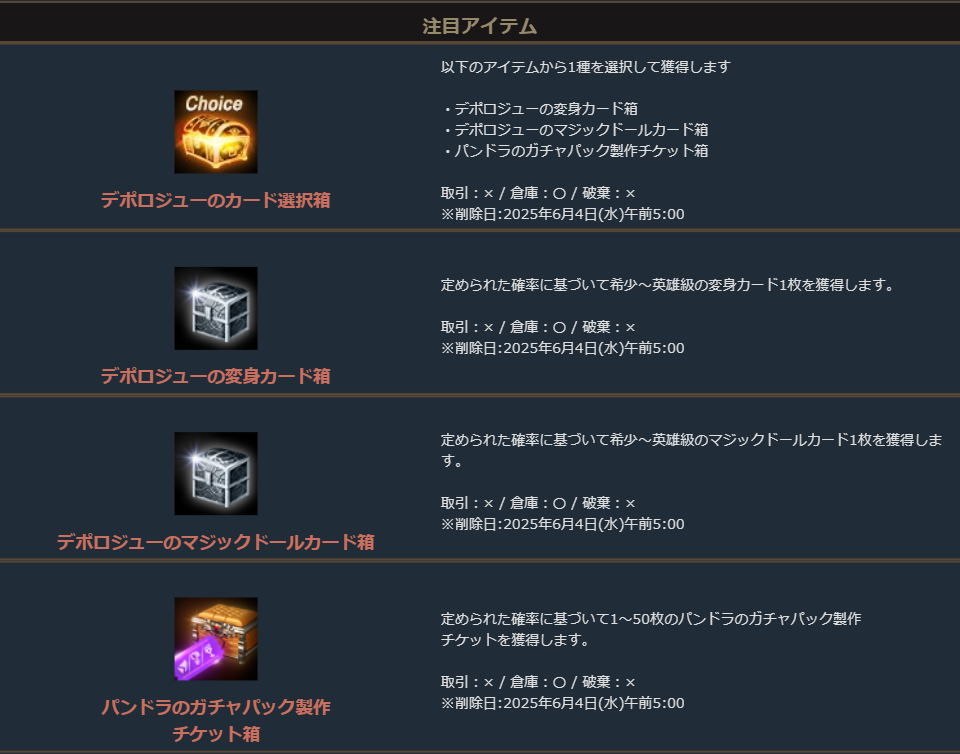The width and height of the screenshot is (960, 754).
Task: Click the bullet entry パンドラのガチャパック製作チケット箱
Action: click(x=575, y=151)
